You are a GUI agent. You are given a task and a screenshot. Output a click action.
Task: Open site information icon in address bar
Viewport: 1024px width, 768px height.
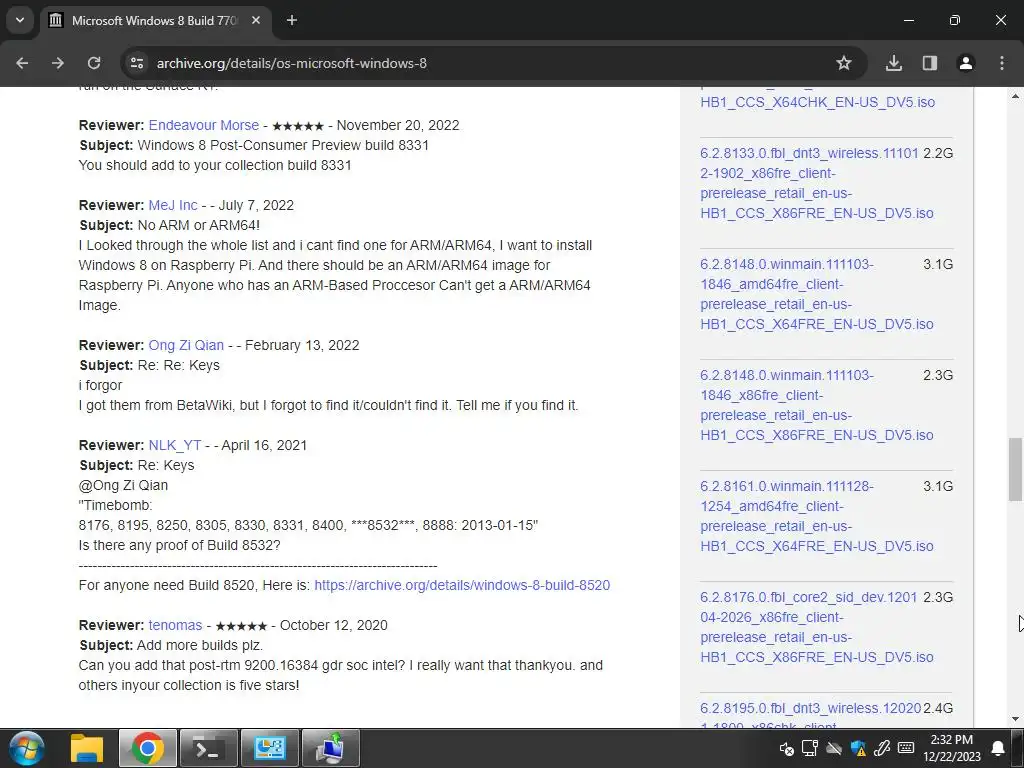[136, 63]
